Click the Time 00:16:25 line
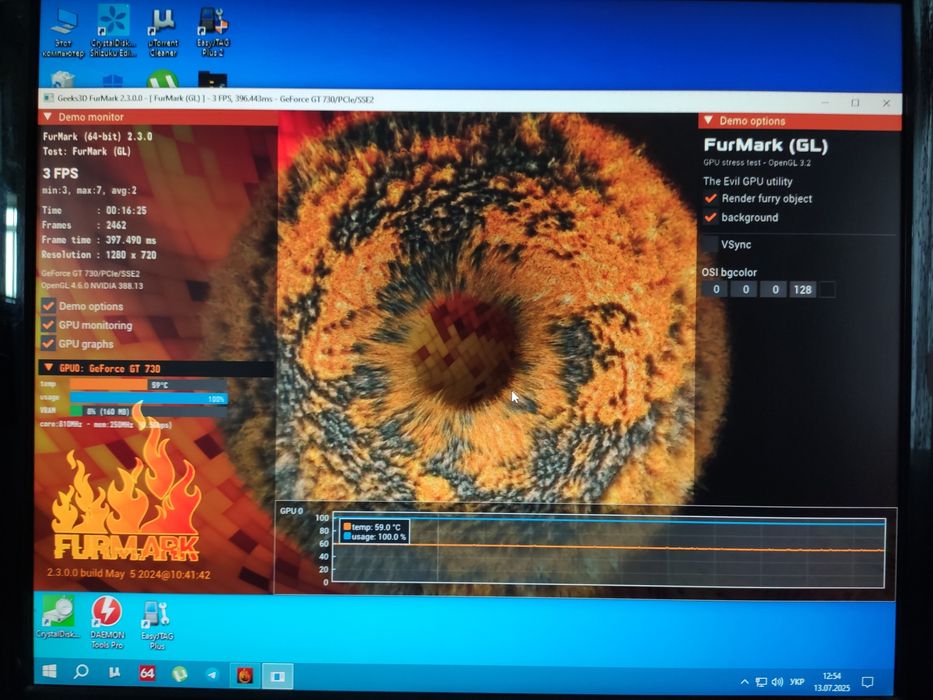Image resolution: width=933 pixels, height=700 pixels. click(94, 210)
